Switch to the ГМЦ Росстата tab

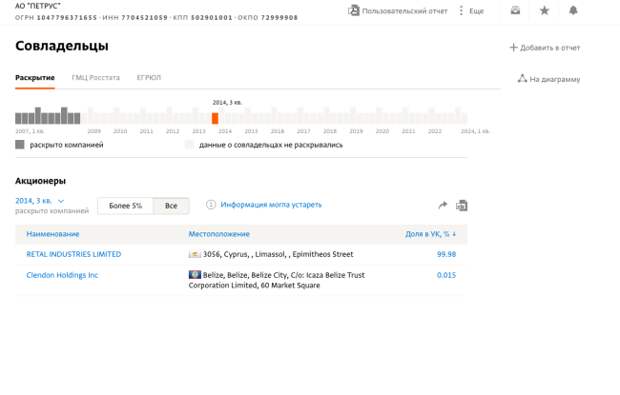96,77
